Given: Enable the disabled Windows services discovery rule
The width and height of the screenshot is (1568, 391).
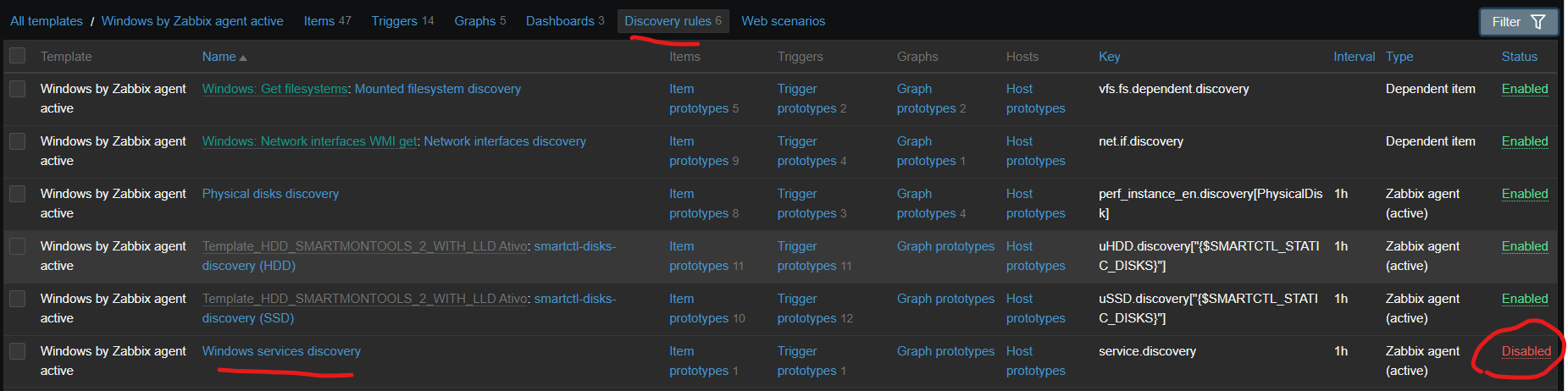Looking at the screenshot, I should pos(1526,351).
